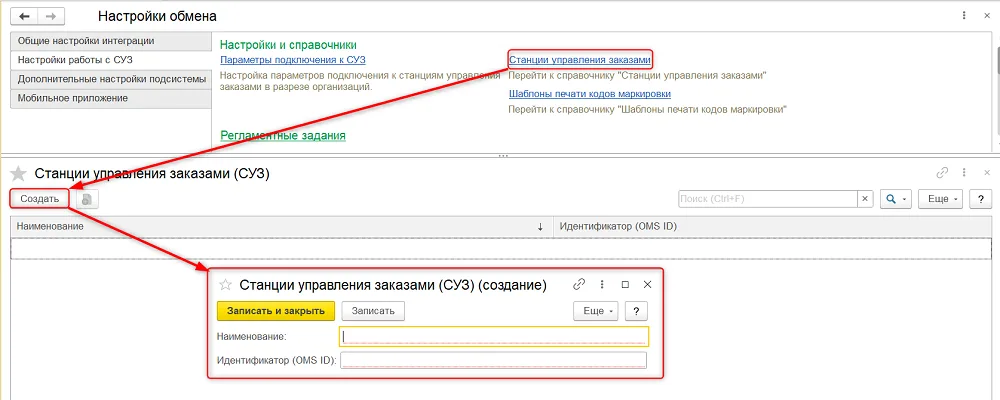
Task: Open Параметры подключения к СУЗ link
Action: click(293, 60)
